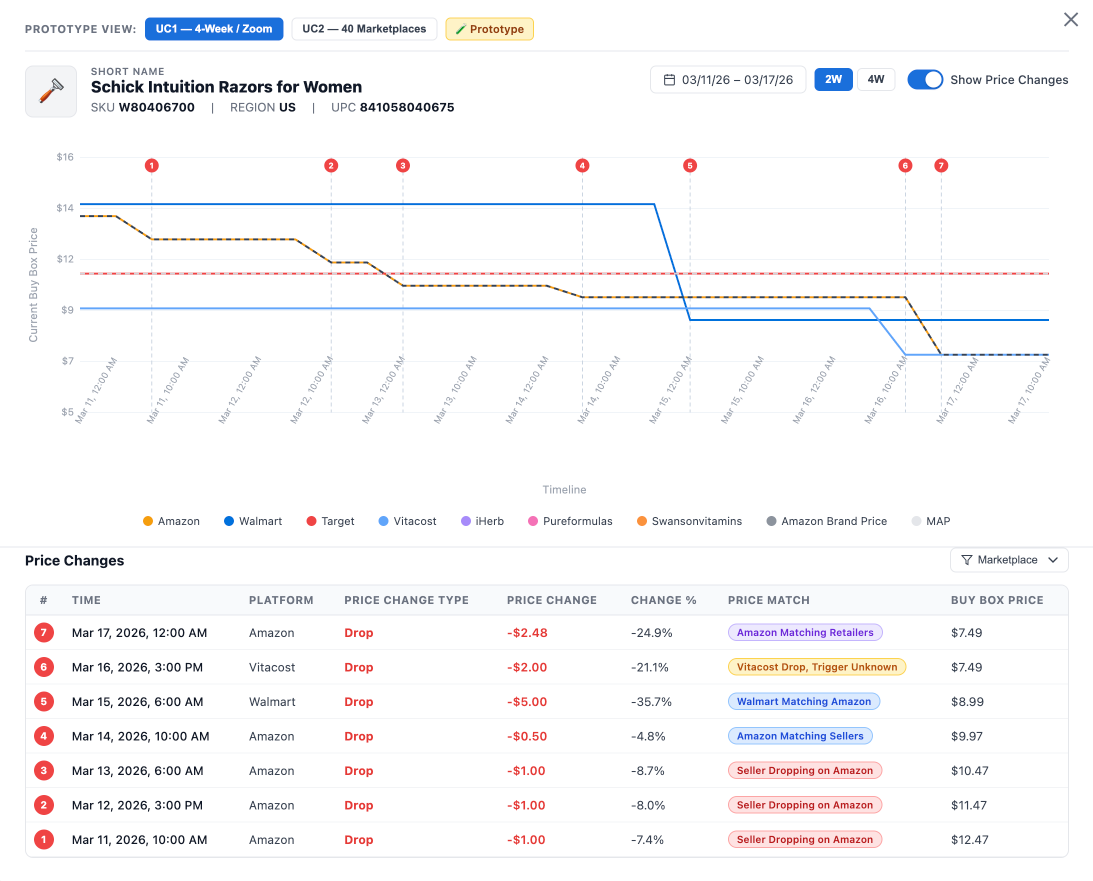
Task: Click the PRICE CHANGE TYPE column header
Action: point(406,600)
